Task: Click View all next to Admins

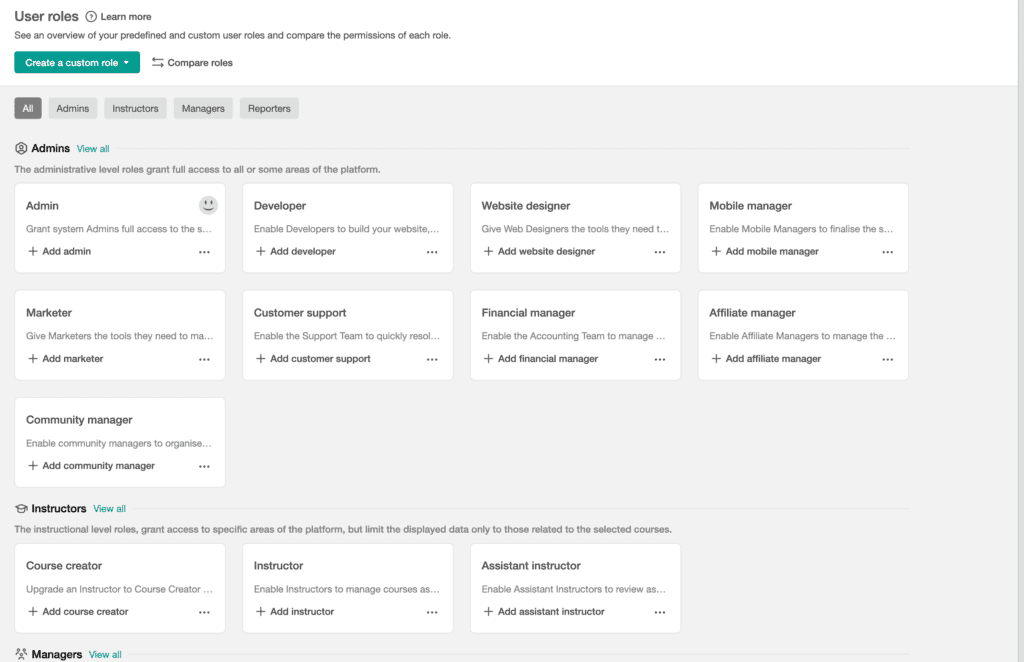Action: (x=92, y=148)
